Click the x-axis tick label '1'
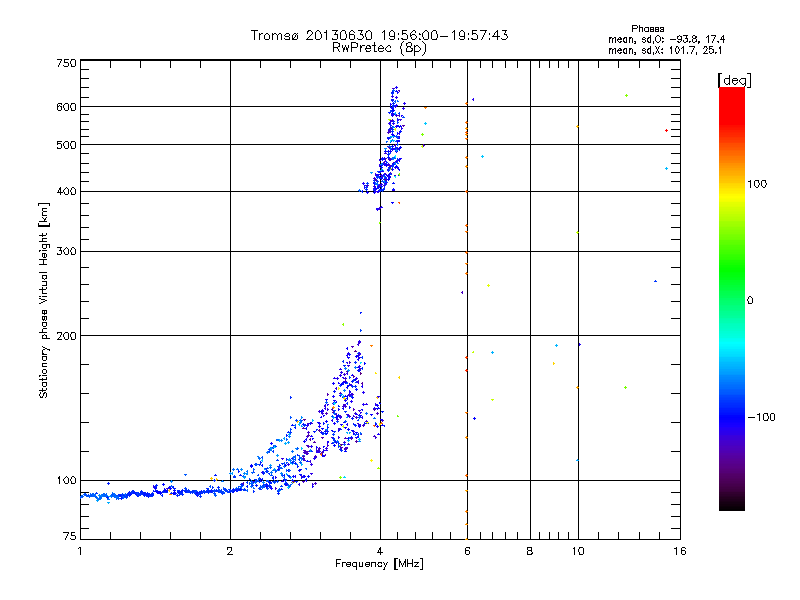800x600 pixels. 80,551
